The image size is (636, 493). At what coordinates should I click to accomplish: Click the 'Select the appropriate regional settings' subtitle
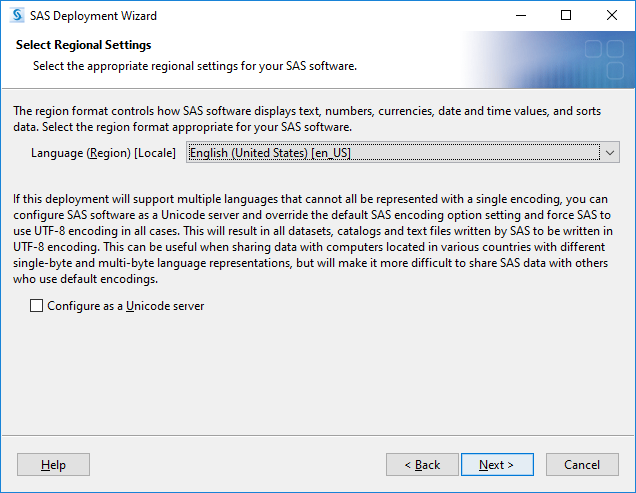click(195, 66)
